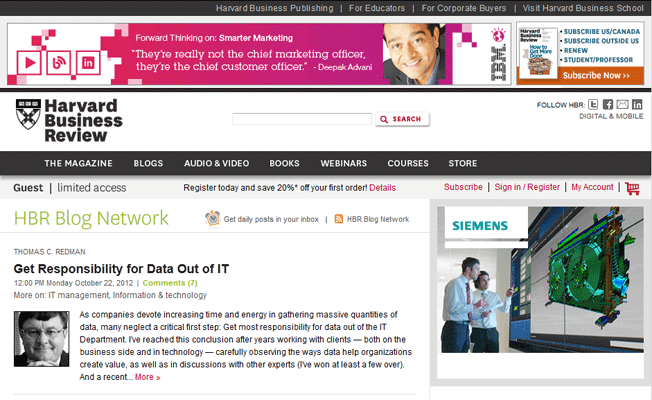Open the shopping cart icon
This screenshot has height=400, width=652.
tap(632, 188)
